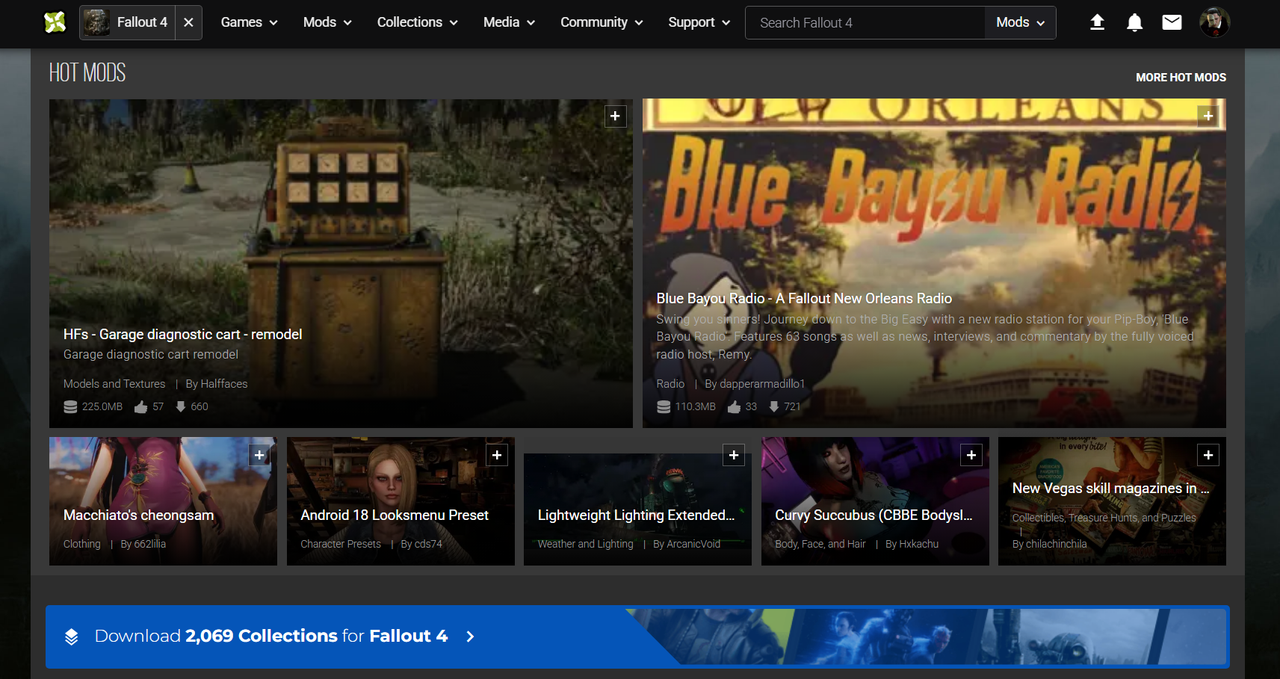Open Collectibles, Treasure Hunts, and Puzzles category

(x=1104, y=518)
